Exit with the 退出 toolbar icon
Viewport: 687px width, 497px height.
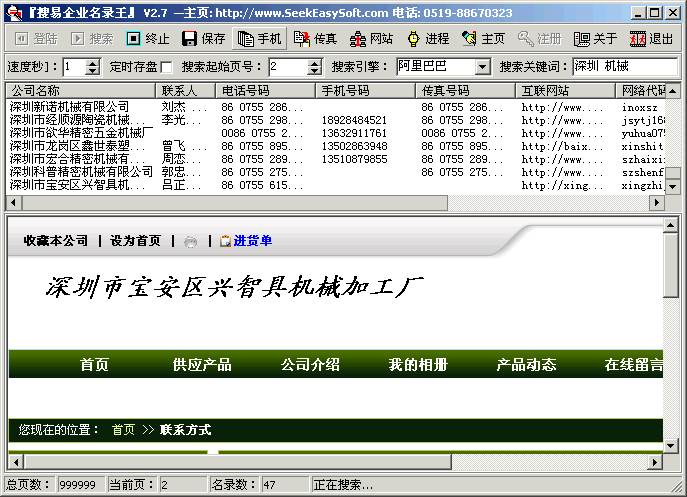[651, 39]
